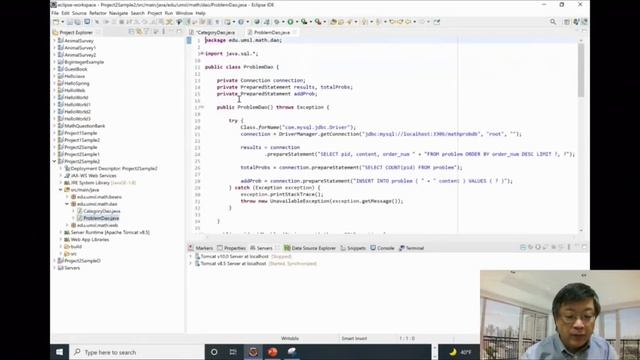This screenshot has width=640, height=360.
Task: Click the Open Perspective icon at top right
Action: point(567,22)
